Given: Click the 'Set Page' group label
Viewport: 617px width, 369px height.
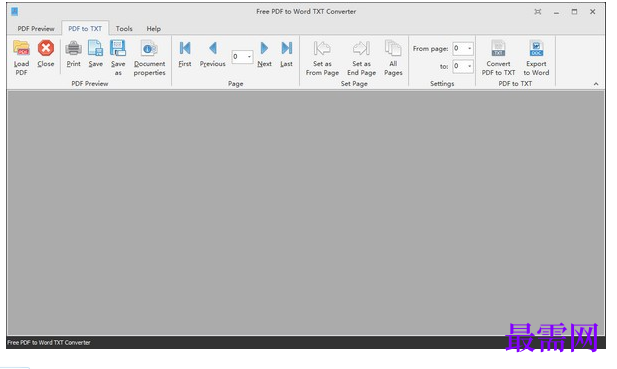Looking at the screenshot, I should [x=354, y=84].
